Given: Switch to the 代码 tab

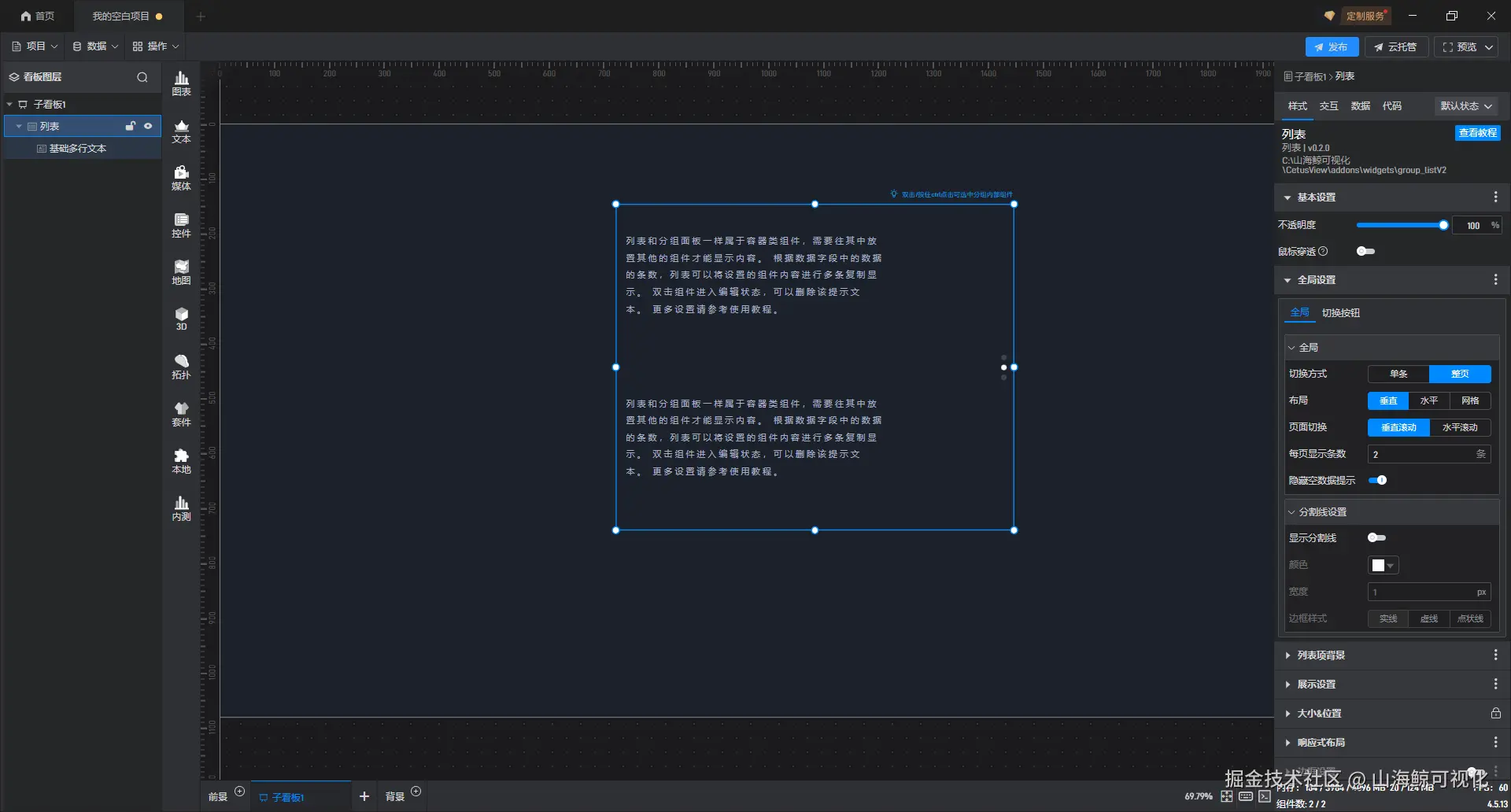Looking at the screenshot, I should tap(1391, 106).
